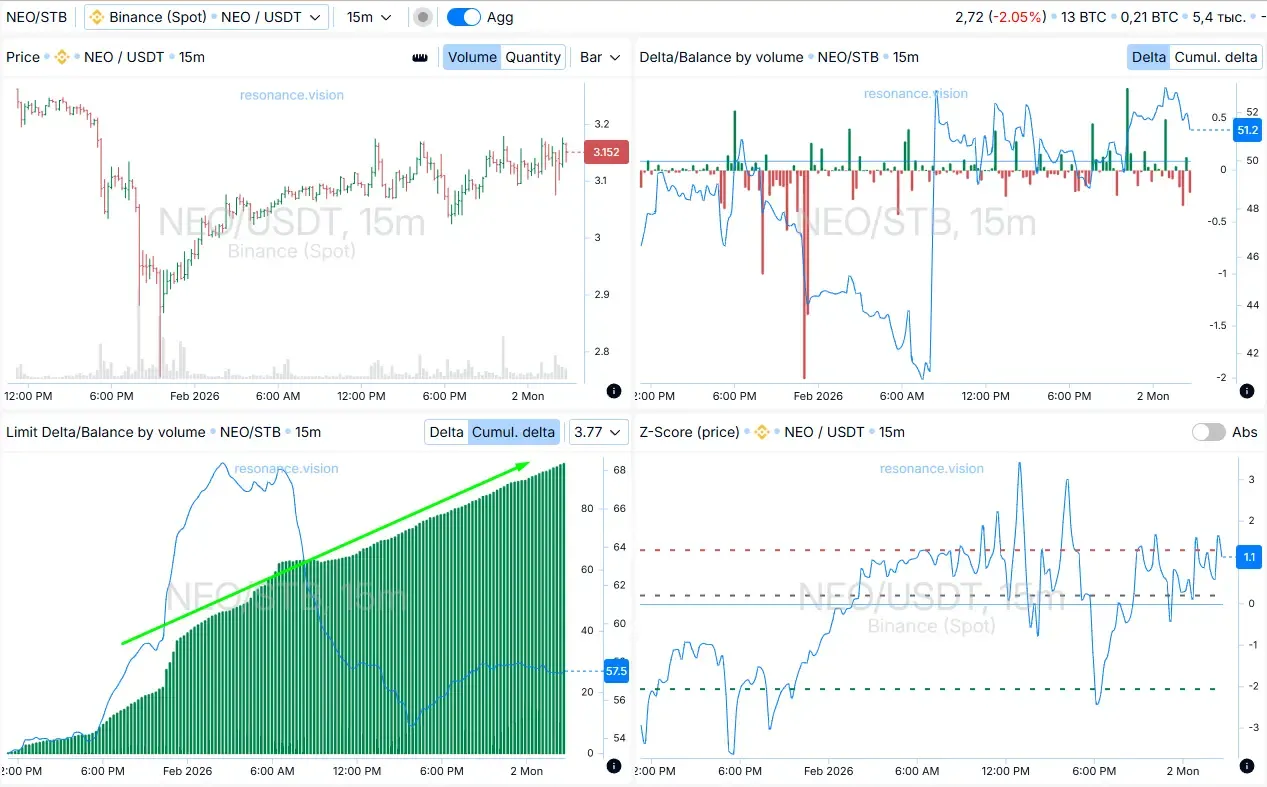Click the ruler measure icon in Price panel
The height and width of the screenshot is (787, 1267).
(x=420, y=57)
